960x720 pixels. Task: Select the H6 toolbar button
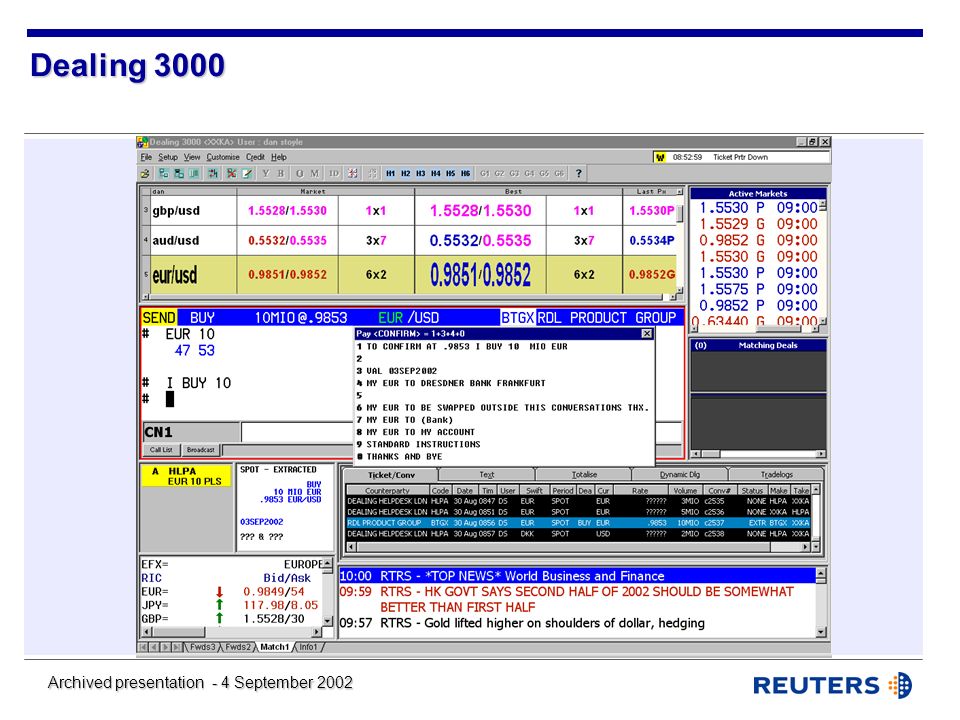[x=465, y=174]
